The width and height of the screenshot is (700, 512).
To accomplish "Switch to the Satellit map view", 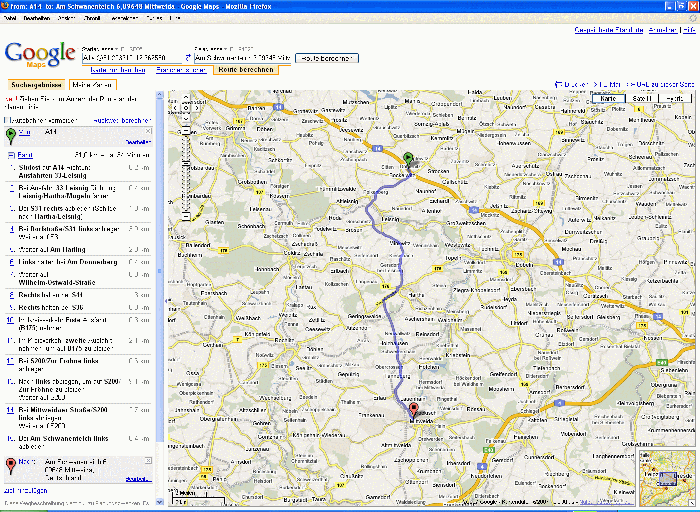I will click(642, 99).
